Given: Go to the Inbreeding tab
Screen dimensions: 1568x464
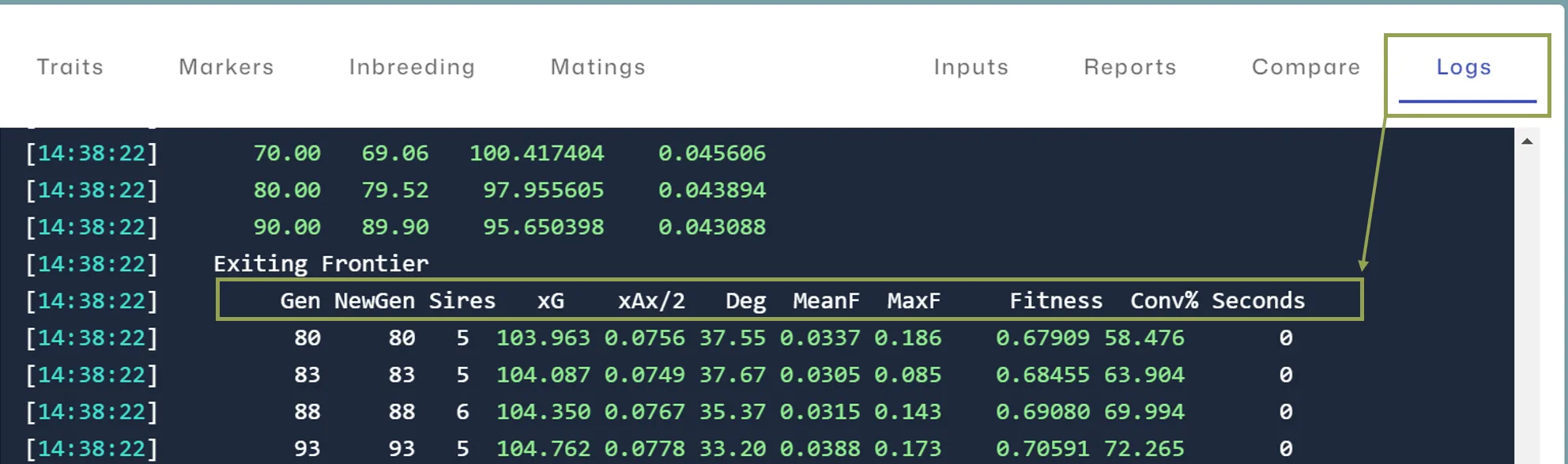Looking at the screenshot, I should [412, 67].
